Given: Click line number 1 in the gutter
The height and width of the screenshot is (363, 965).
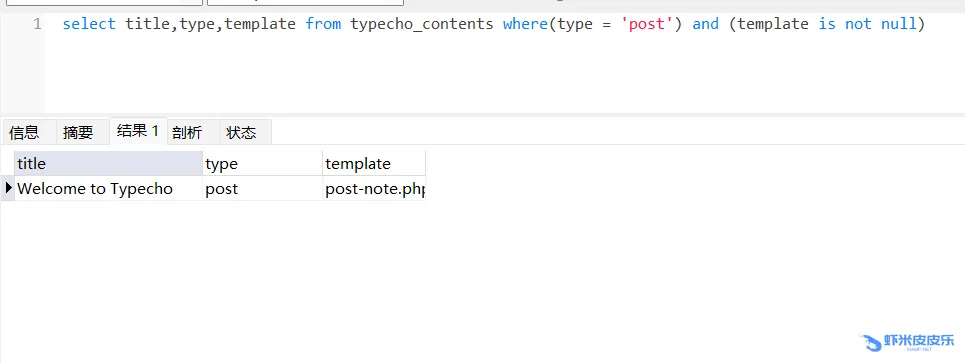Looking at the screenshot, I should pos(37,25).
